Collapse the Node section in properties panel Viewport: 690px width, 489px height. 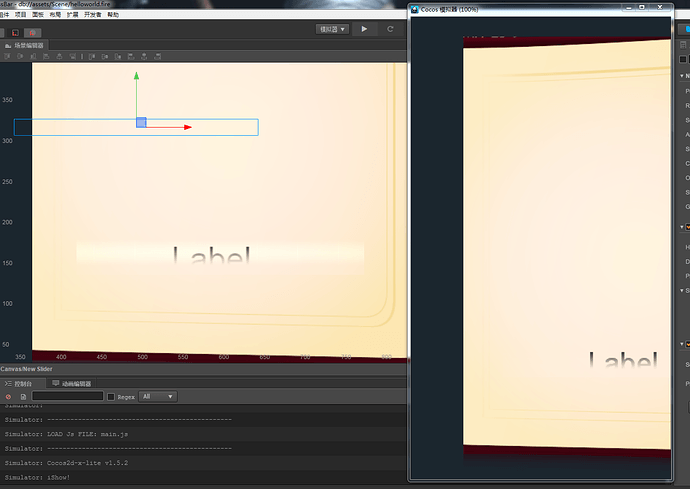[682, 76]
